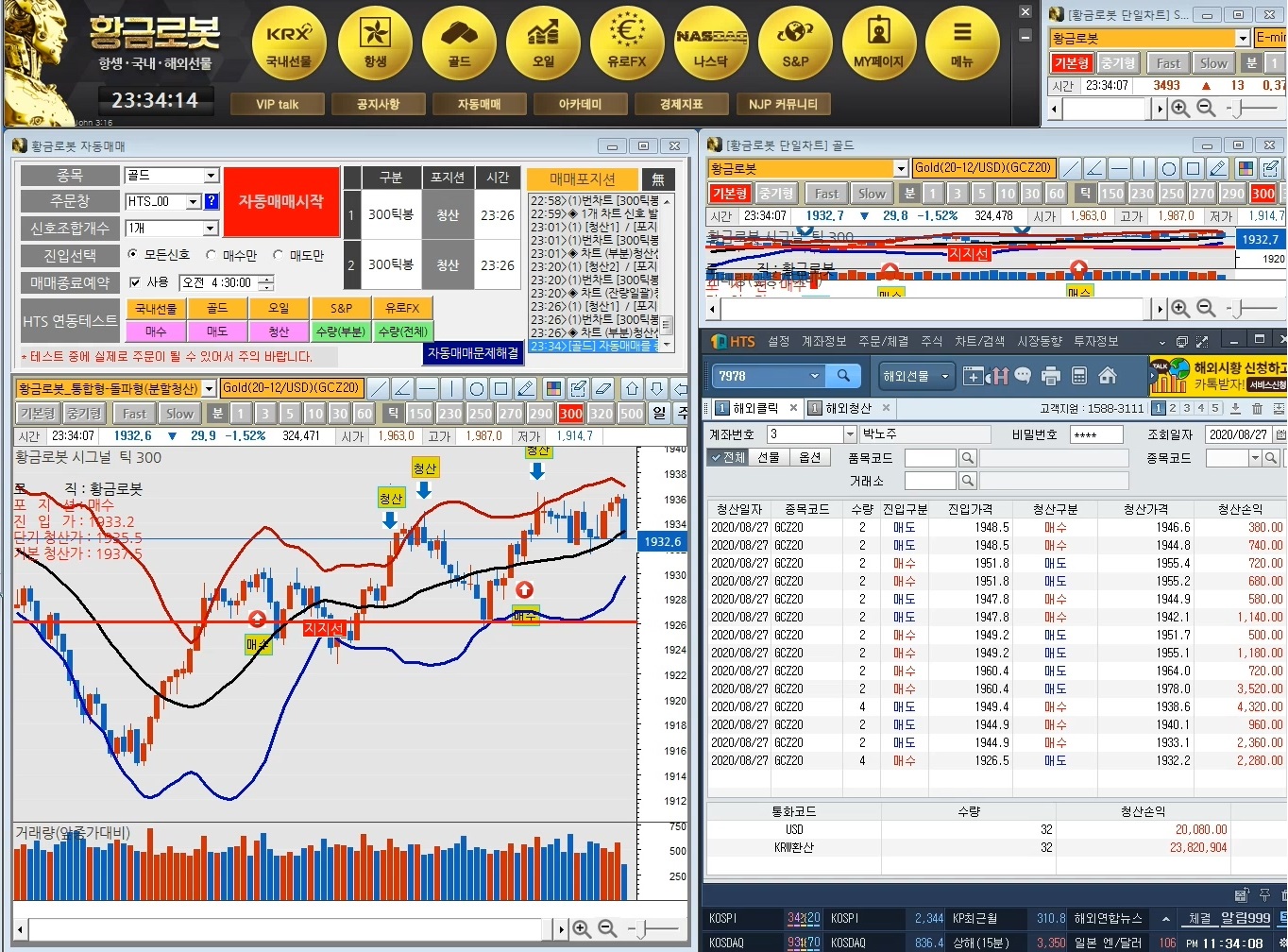Screen dimensions: 1288x952
Task: Toggle 기본형 mode in the 골드 단일차트
Action: tap(729, 193)
